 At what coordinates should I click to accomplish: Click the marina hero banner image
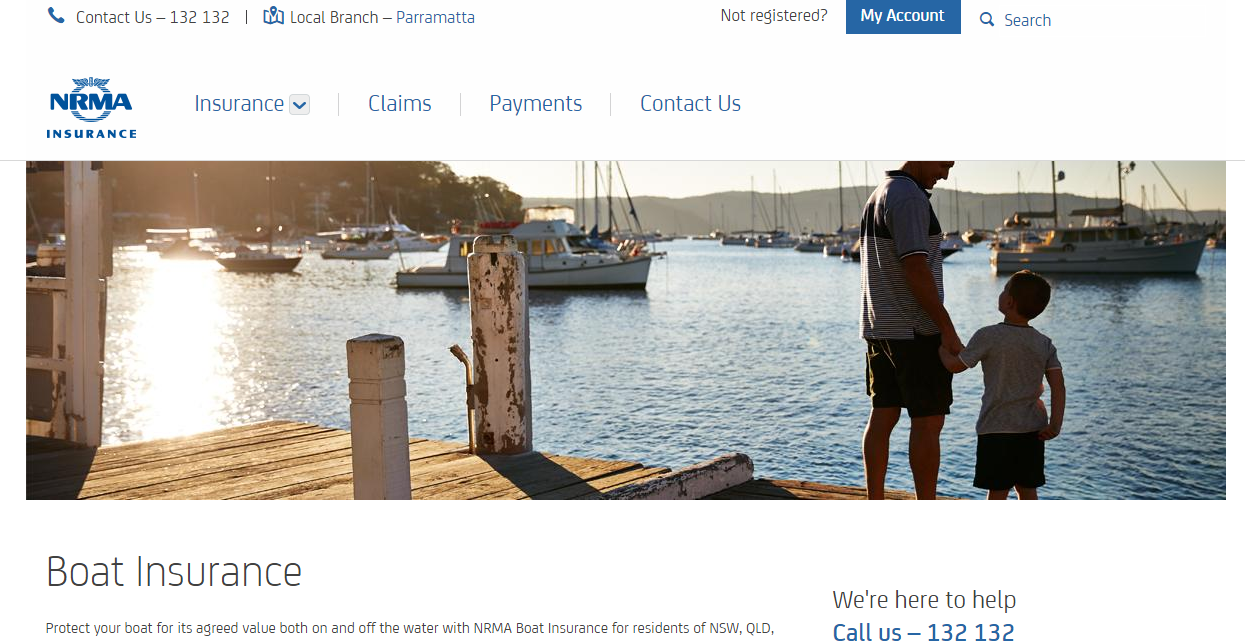coord(626,330)
